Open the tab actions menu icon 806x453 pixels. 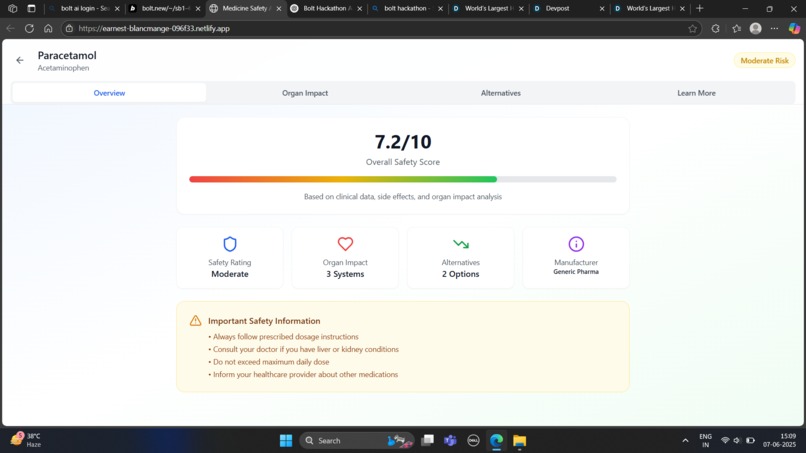[31, 8]
